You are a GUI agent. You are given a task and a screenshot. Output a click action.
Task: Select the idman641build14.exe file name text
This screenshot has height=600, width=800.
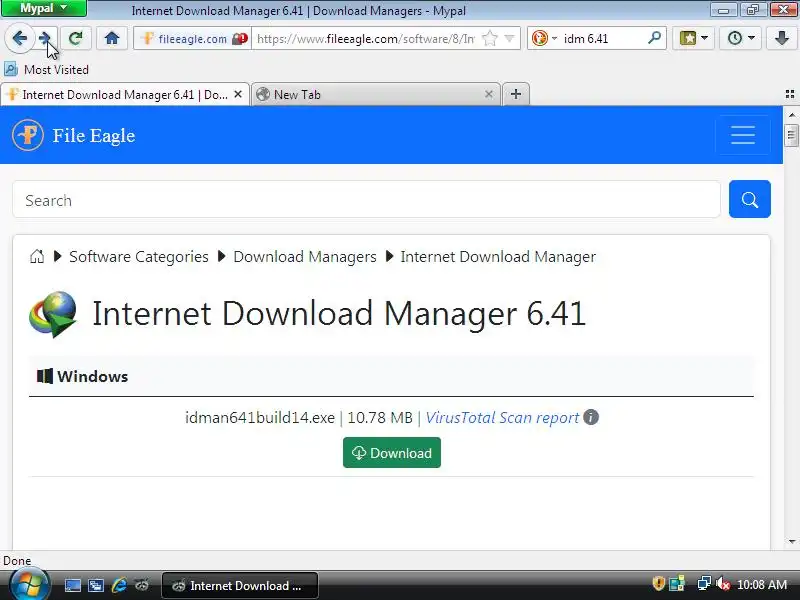(x=260, y=418)
